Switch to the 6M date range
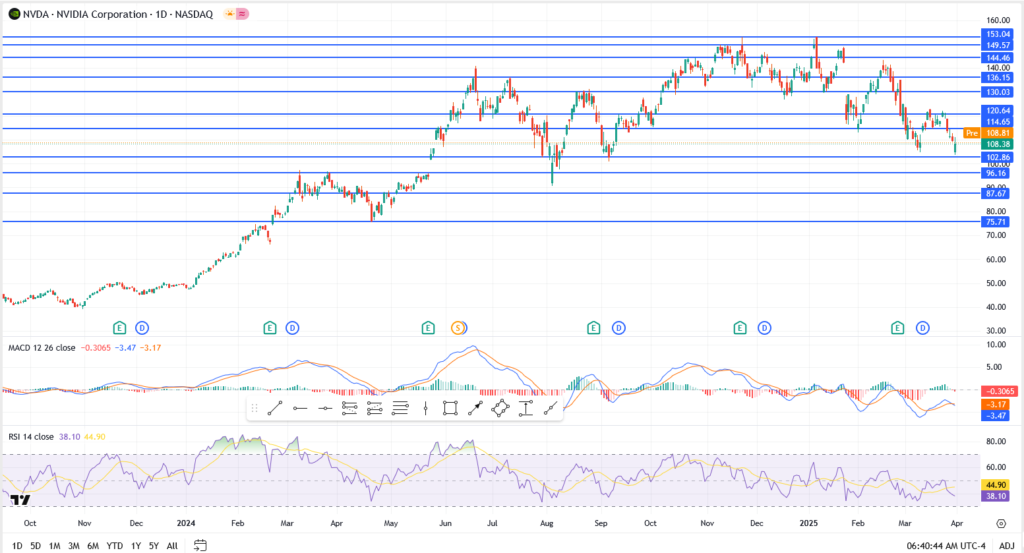 [x=93, y=546]
